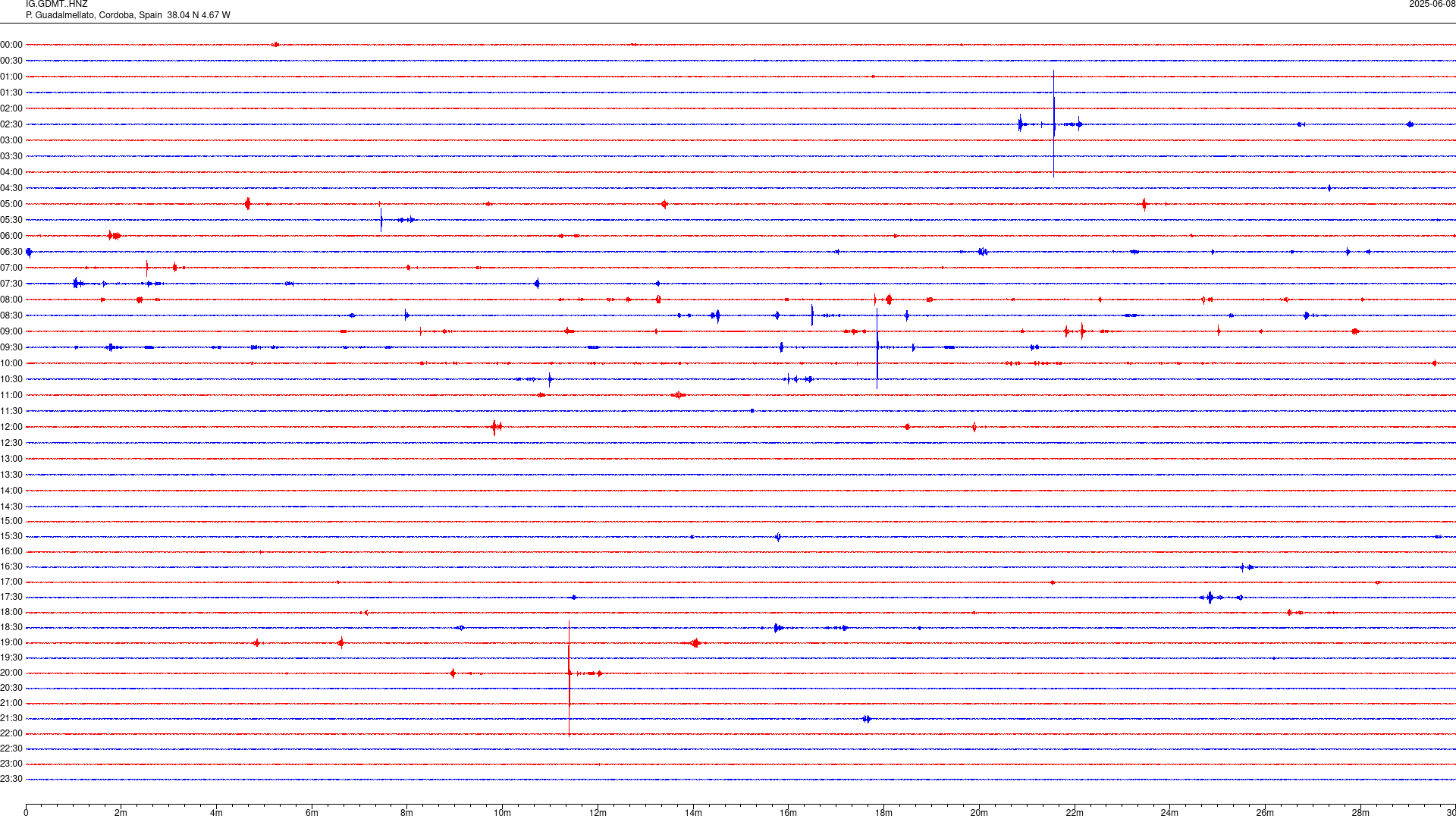
Task: Click the 28m tick on time axis
Action: coord(1360,813)
